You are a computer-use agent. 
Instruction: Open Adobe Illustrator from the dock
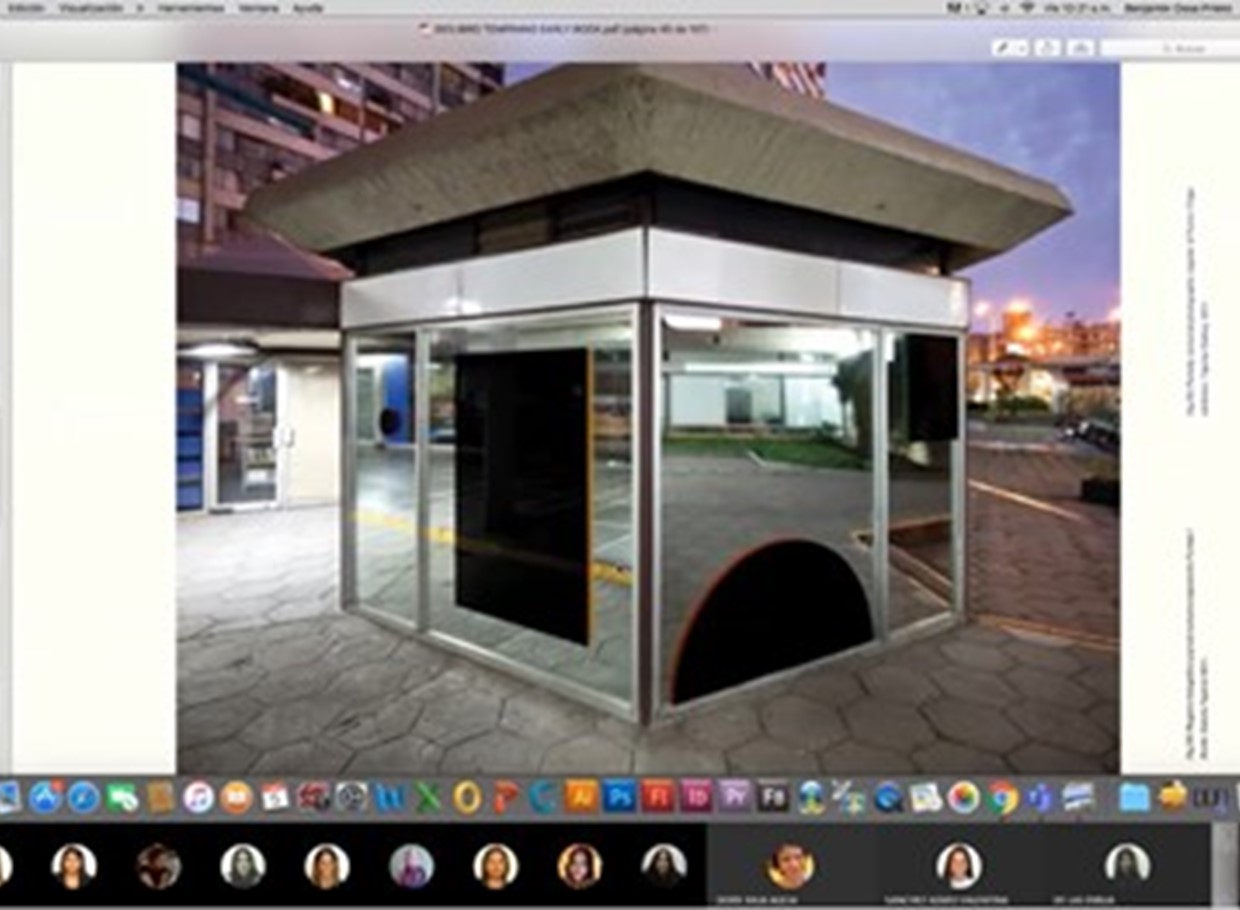[581, 797]
